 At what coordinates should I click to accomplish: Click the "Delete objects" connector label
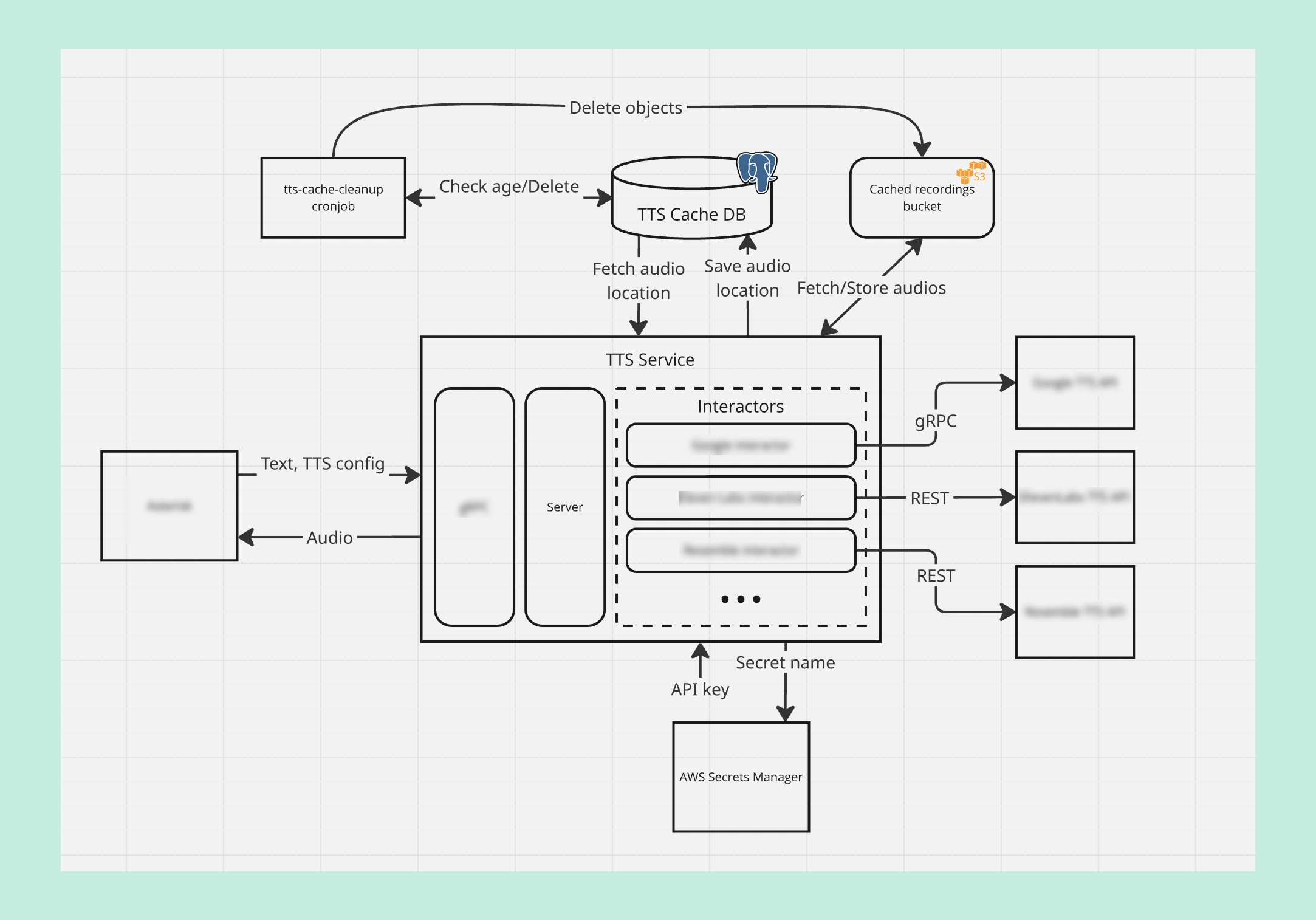click(x=625, y=108)
